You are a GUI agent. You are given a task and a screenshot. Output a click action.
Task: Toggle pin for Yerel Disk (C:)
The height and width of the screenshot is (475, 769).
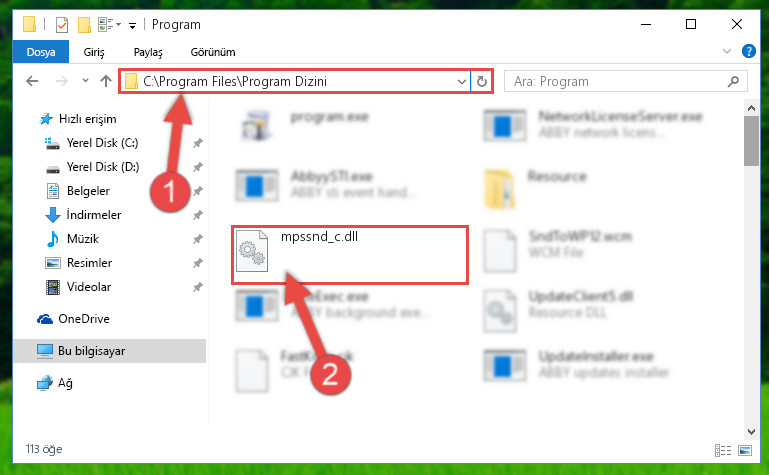coord(197,143)
